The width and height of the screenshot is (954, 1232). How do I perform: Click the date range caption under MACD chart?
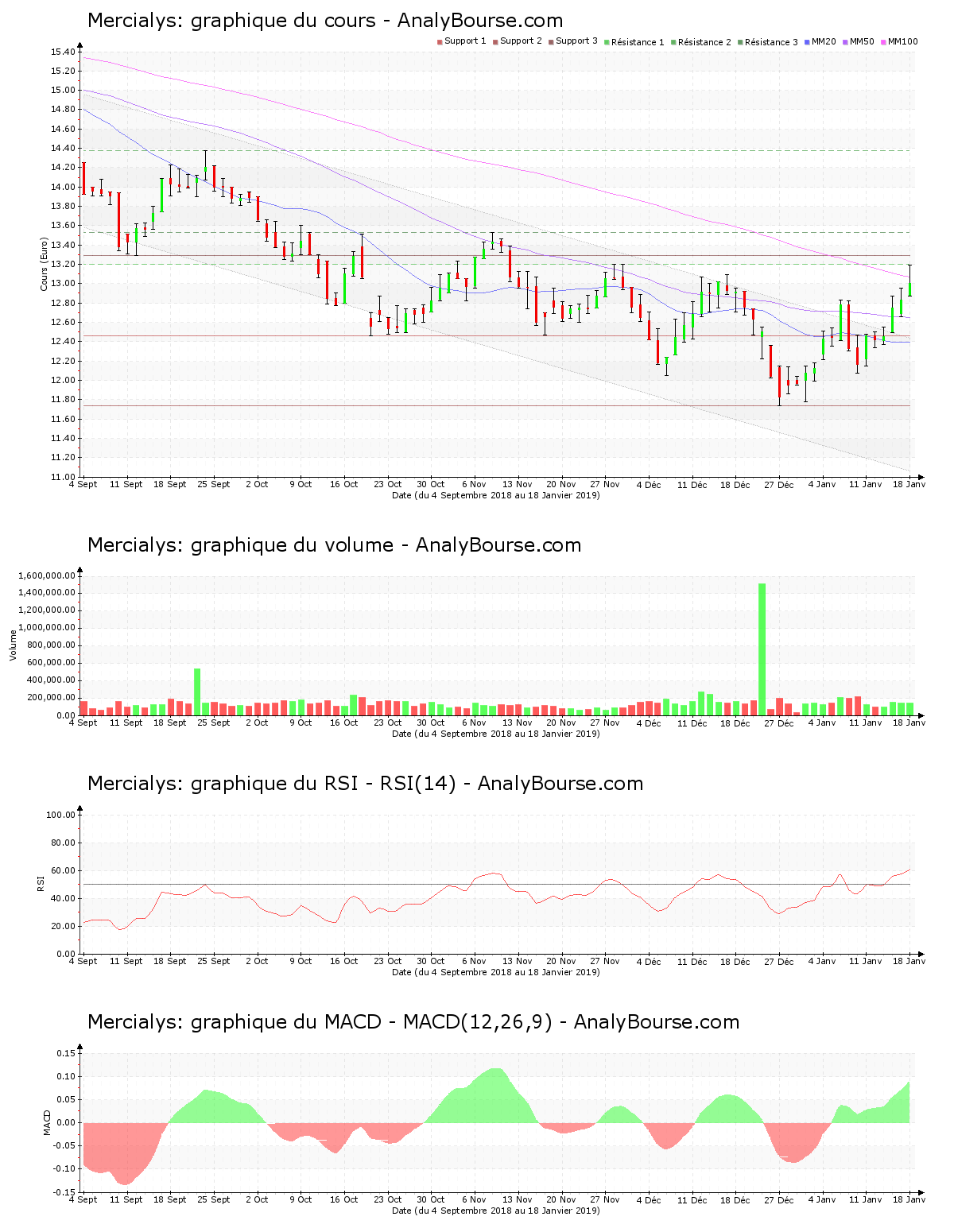(x=496, y=1211)
